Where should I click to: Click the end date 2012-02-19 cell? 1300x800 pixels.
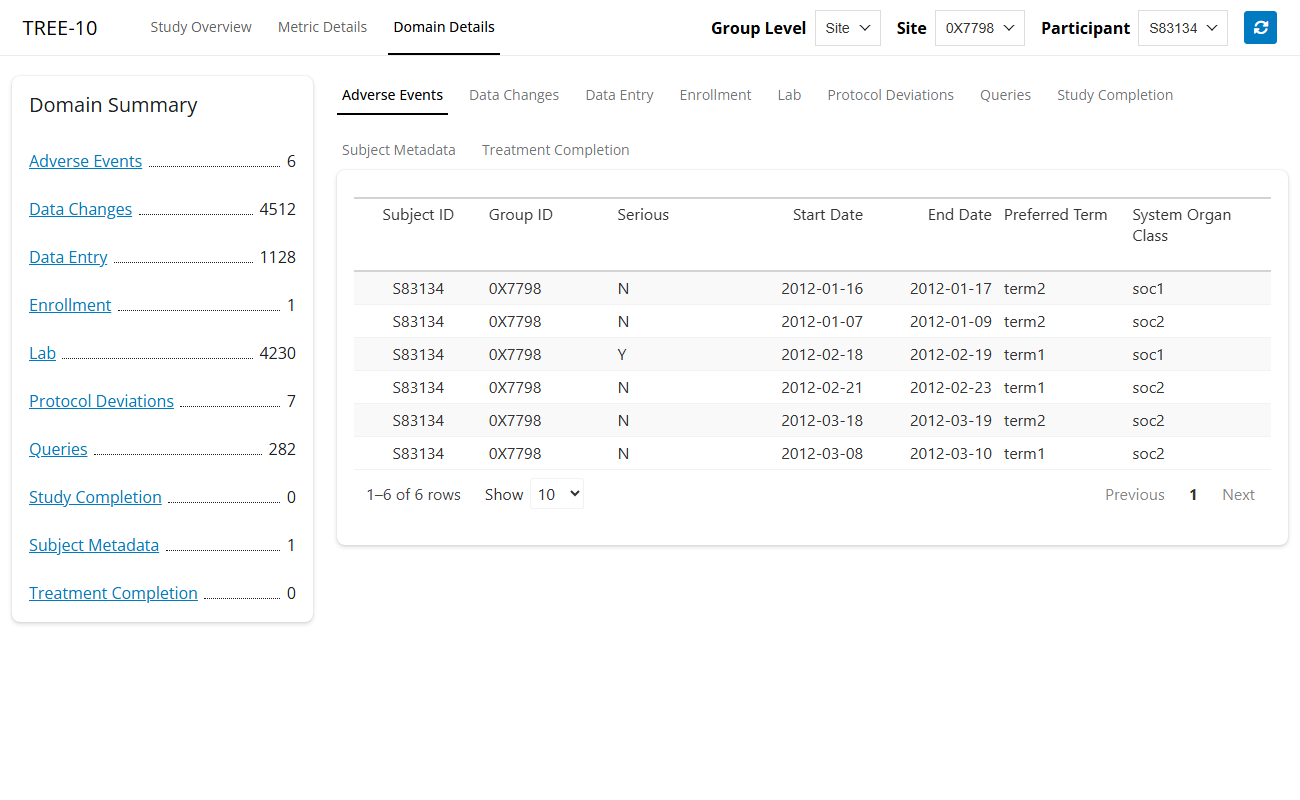click(x=950, y=355)
